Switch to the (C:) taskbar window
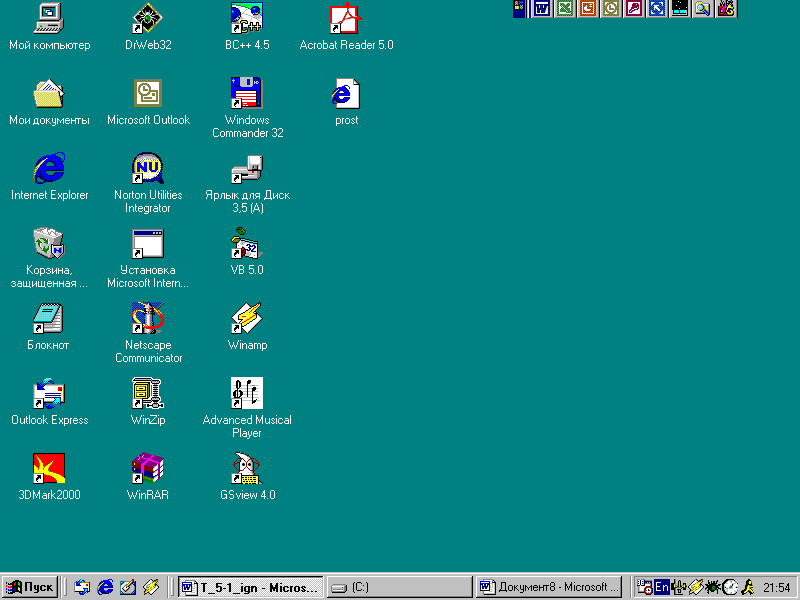The width and height of the screenshot is (800, 600). [x=399, y=587]
